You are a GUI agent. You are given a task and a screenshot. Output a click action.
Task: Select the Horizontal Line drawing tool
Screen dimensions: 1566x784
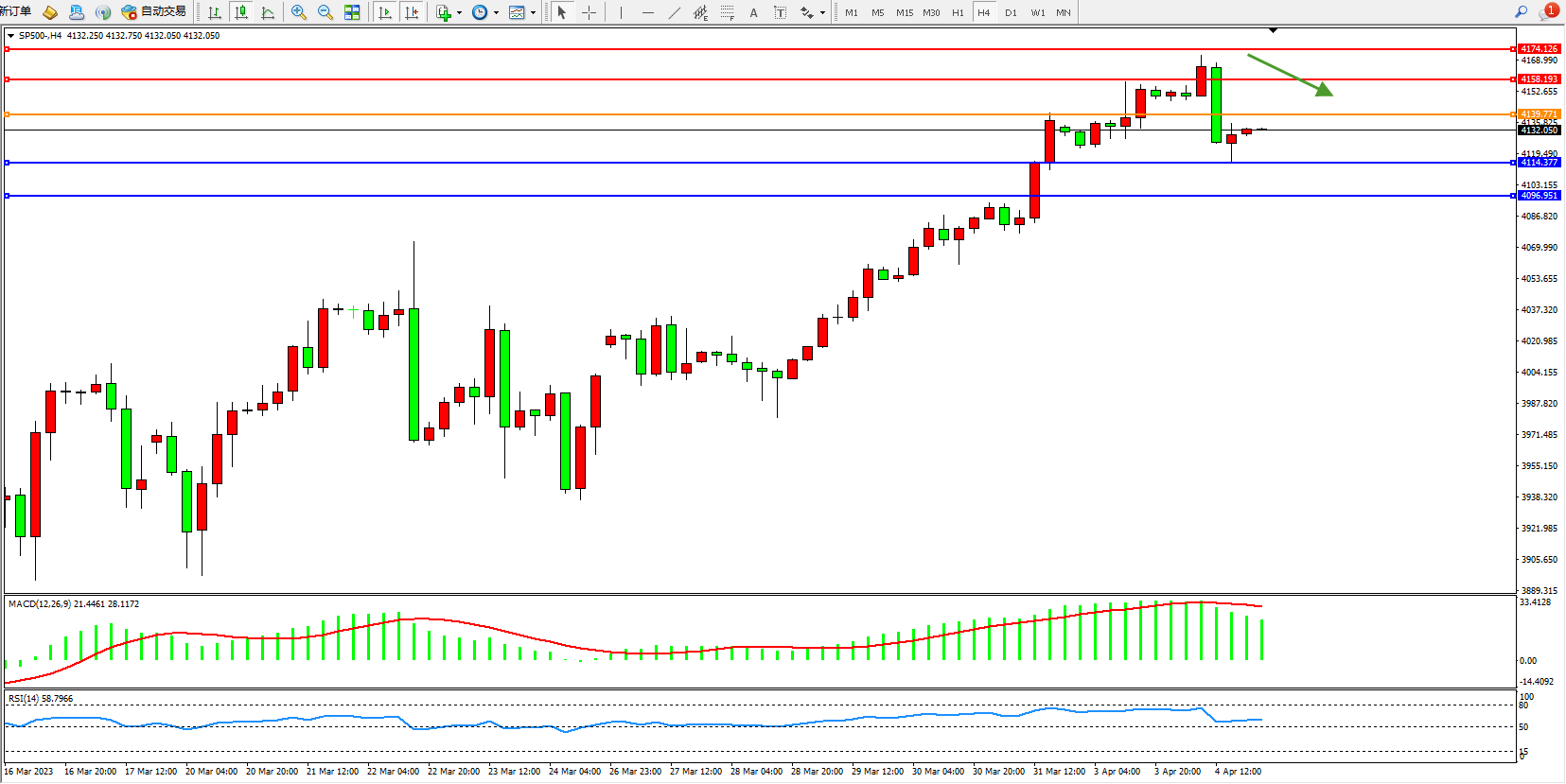click(x=647, y=12)
